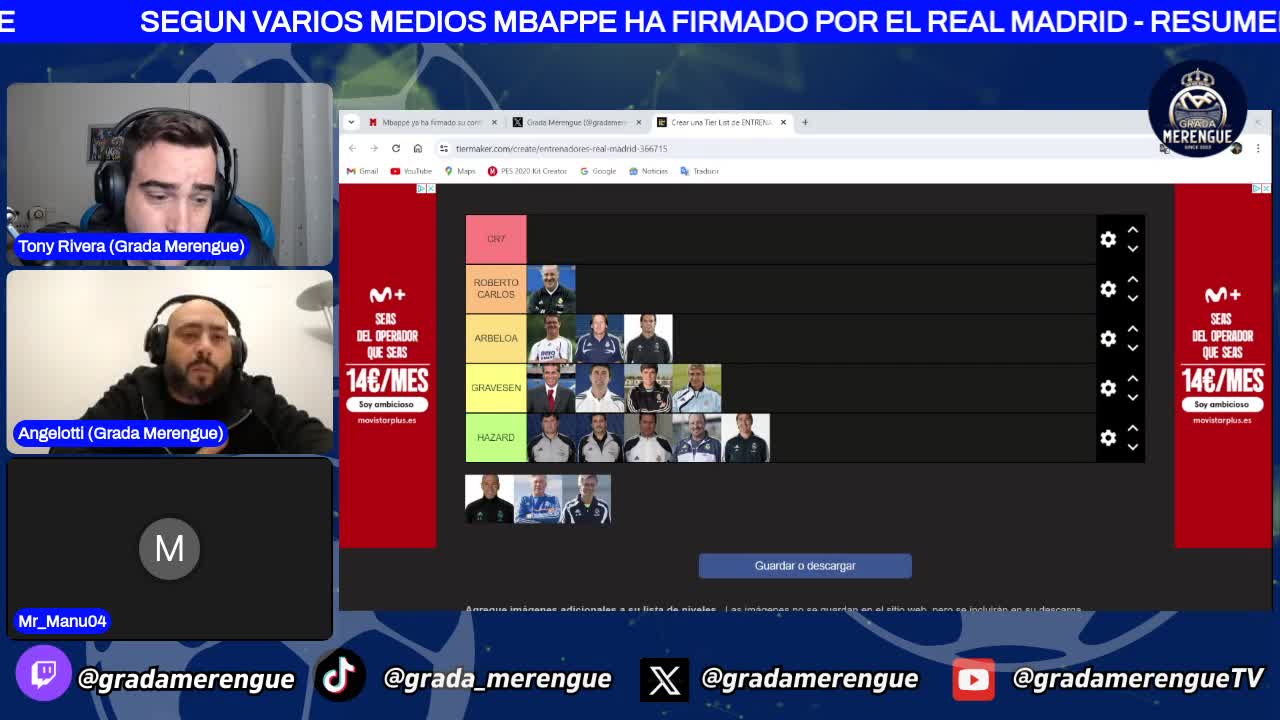
Task: Close the Grada Merengue X tab
Action: (x=639, y=122)
